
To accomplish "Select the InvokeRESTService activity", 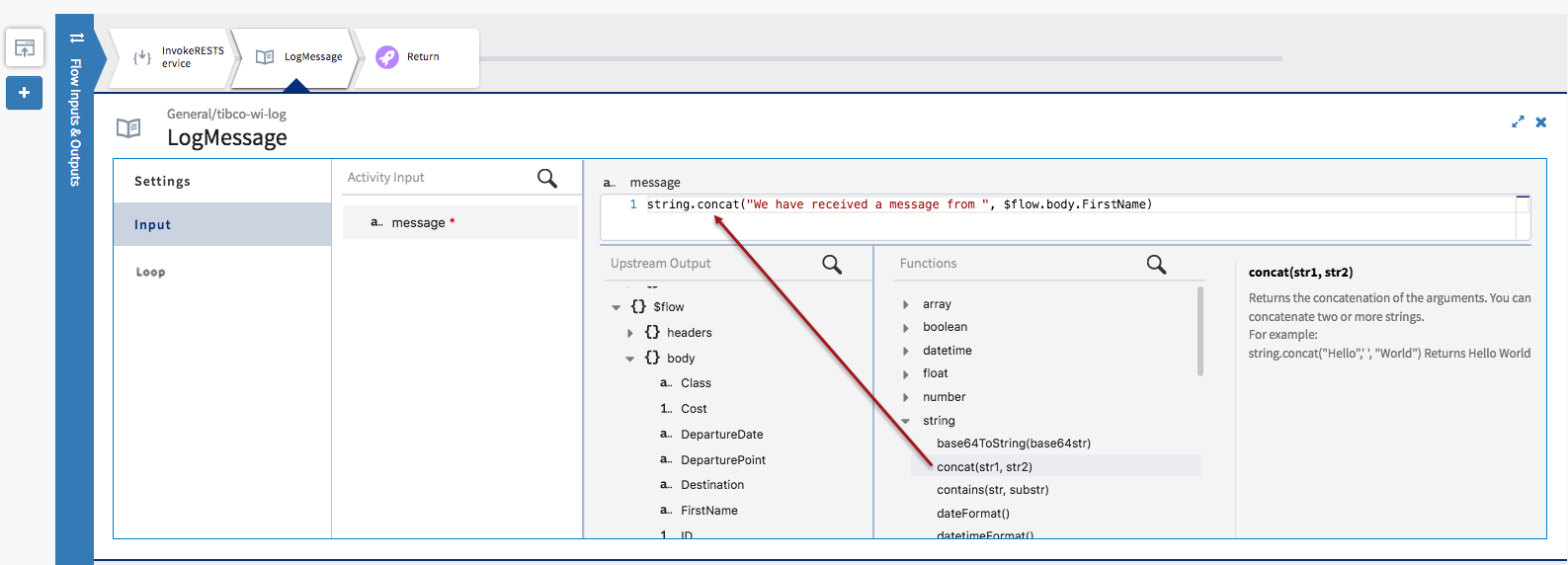I will 178,57.
